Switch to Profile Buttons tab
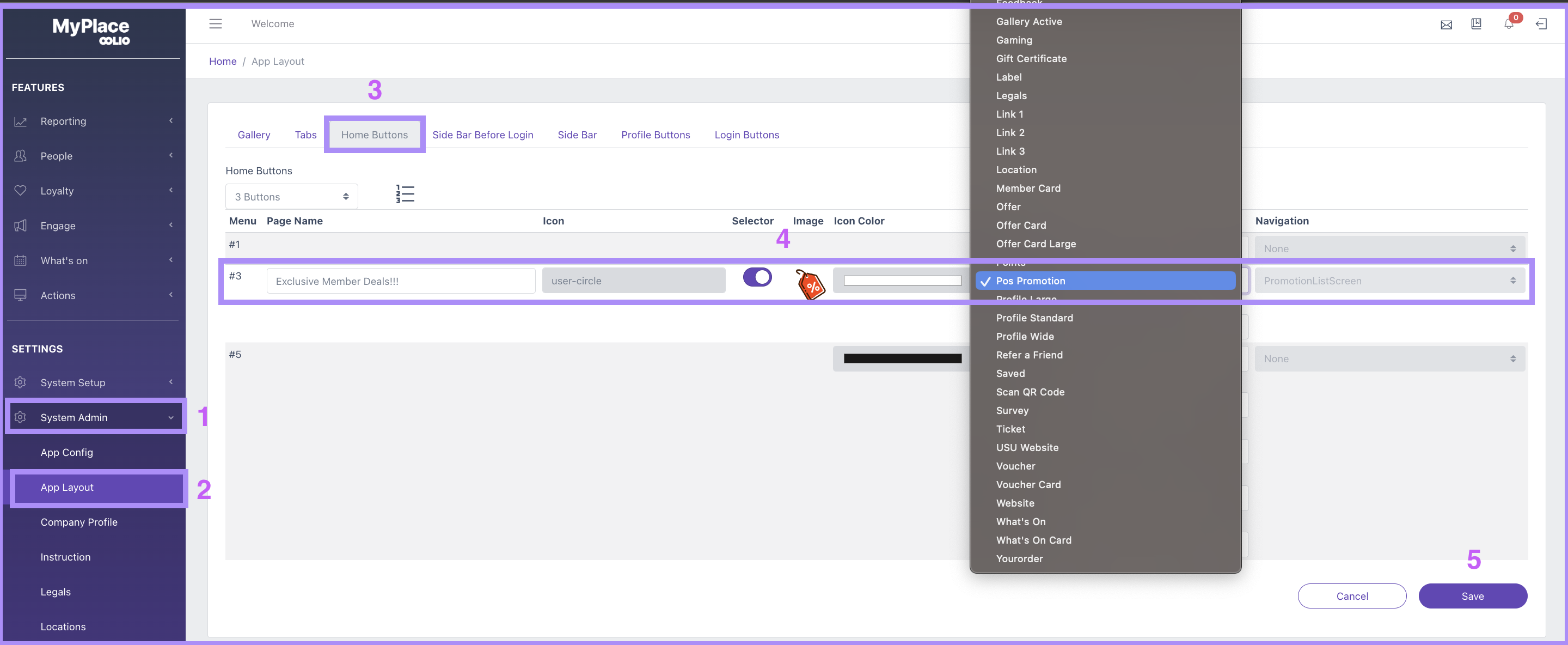Screen dimensions: 1568x645 click(656, 135)
